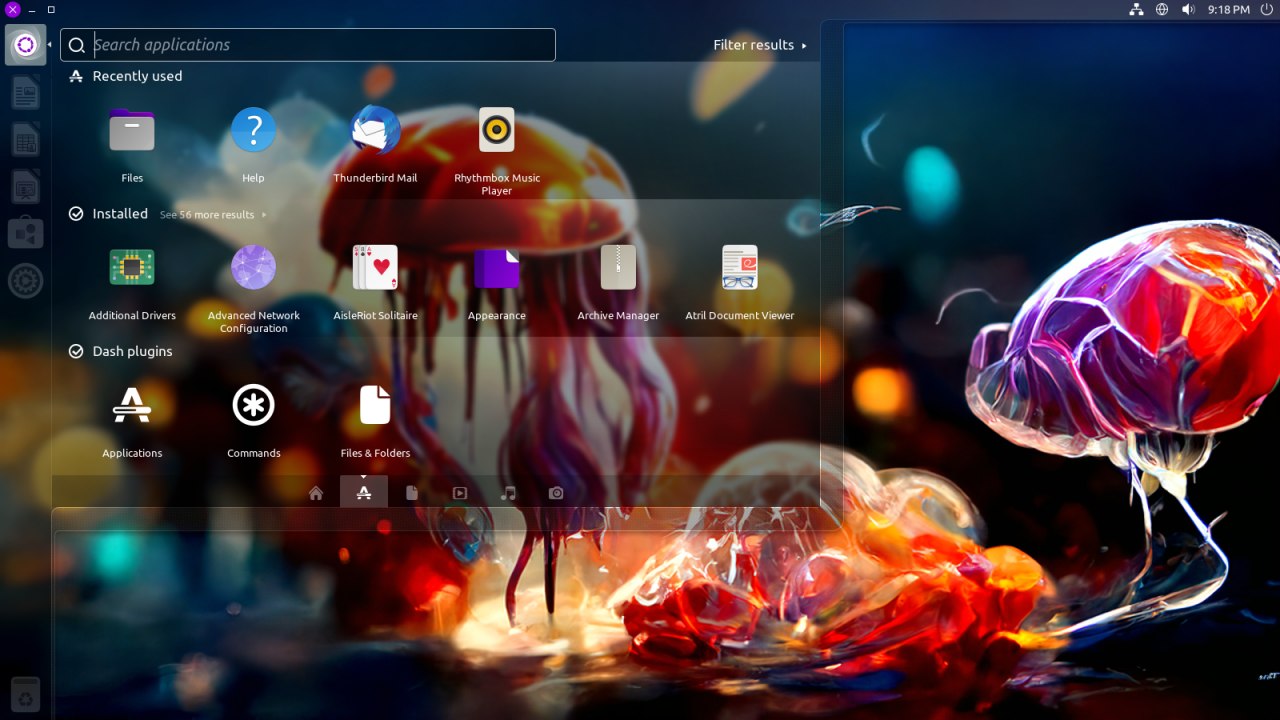Switch to the Applications lens
The width and height of the screenshot is (1280, 720).
[364, 493]
